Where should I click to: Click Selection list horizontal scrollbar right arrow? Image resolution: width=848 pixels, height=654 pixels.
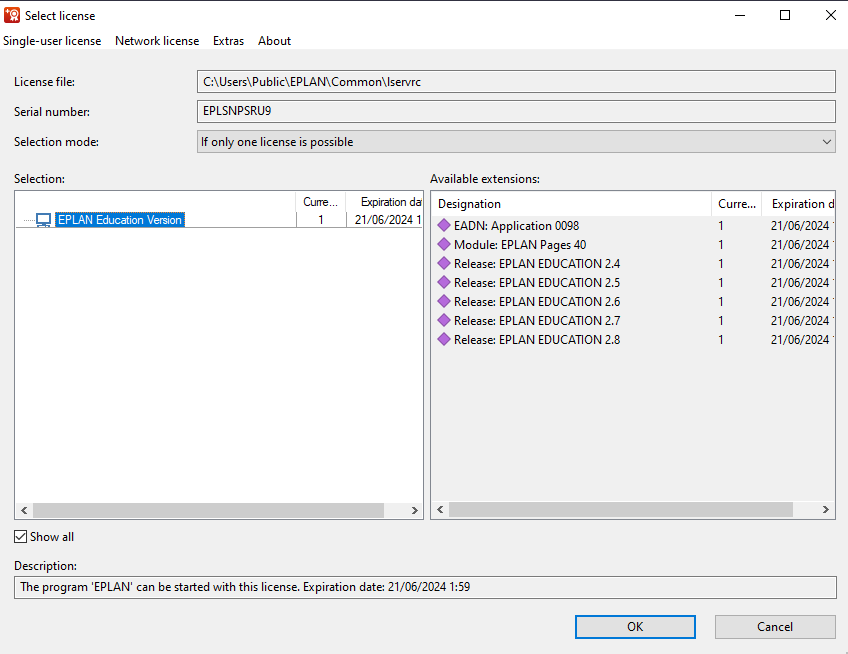click(x=414, y=510)
